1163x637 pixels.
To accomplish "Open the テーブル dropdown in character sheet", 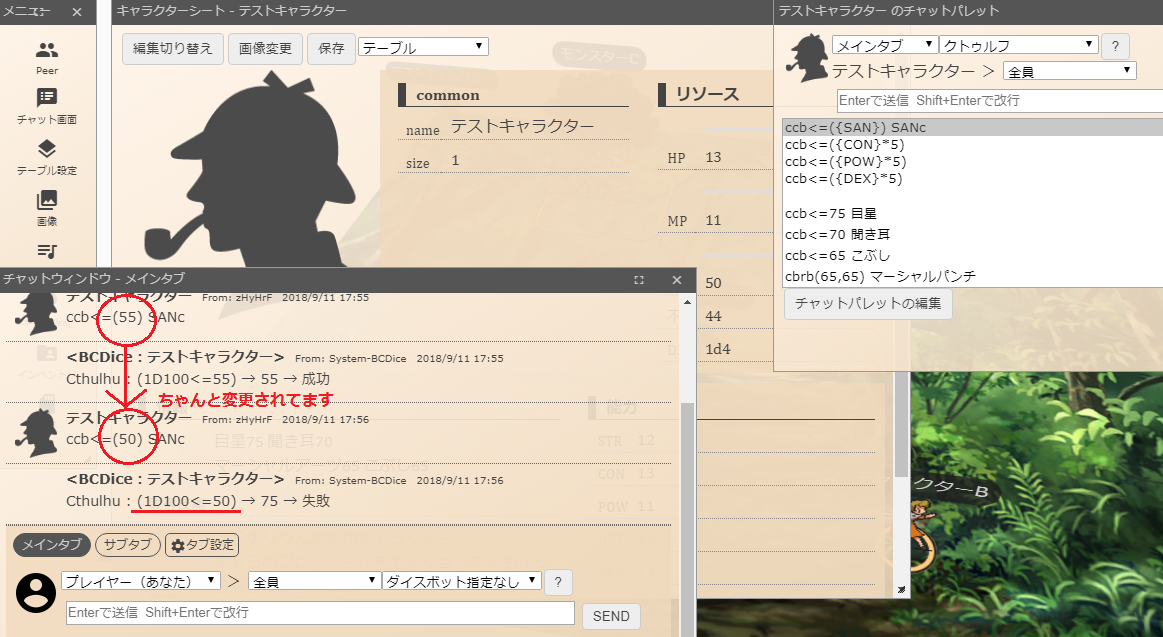I will point(422,46).
